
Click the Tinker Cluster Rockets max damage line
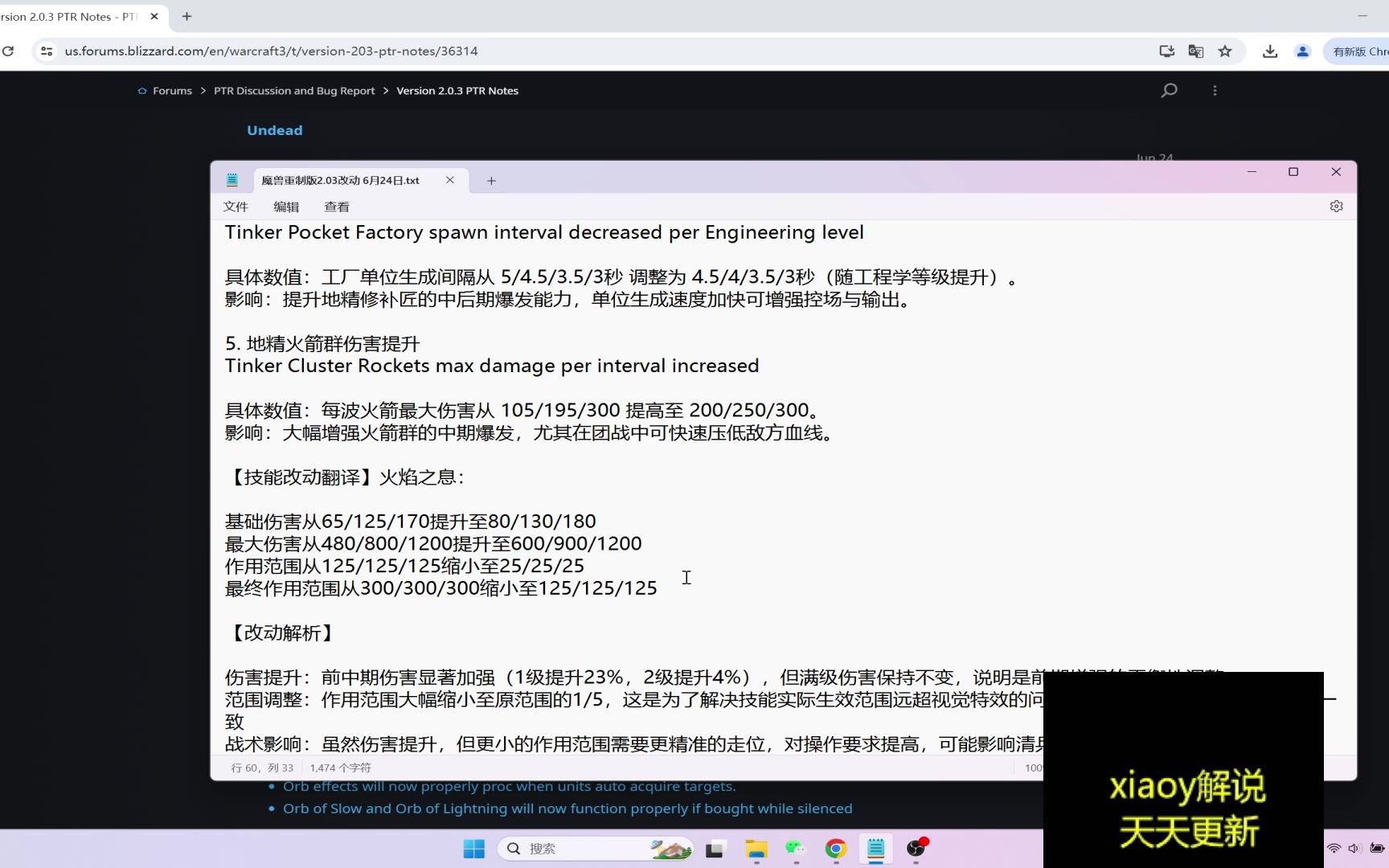pyautogui.click(x=492, y=366)
